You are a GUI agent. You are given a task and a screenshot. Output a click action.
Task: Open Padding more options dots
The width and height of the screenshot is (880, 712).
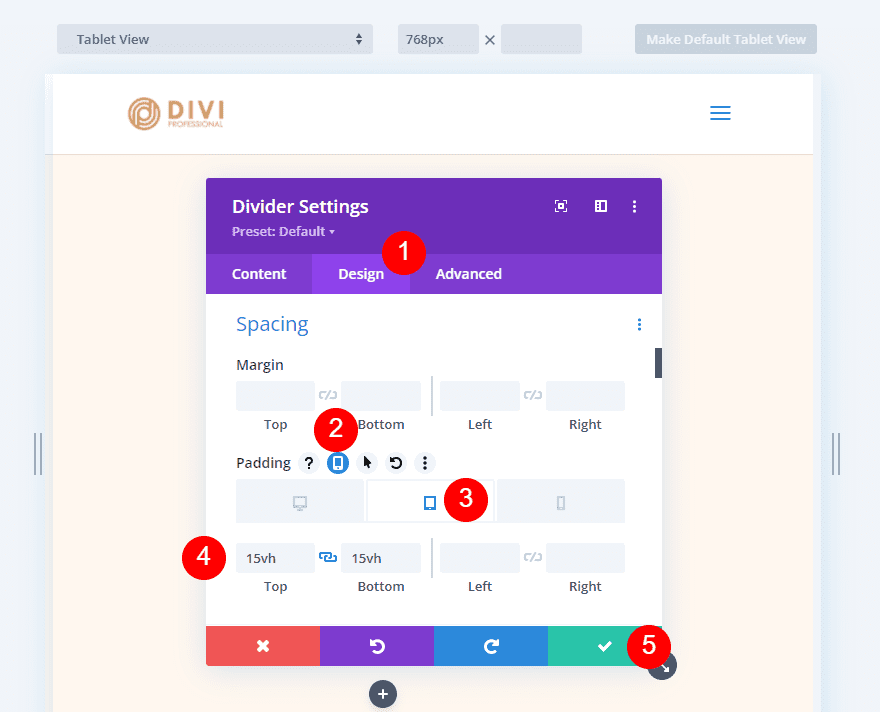(x=425, y=463)
